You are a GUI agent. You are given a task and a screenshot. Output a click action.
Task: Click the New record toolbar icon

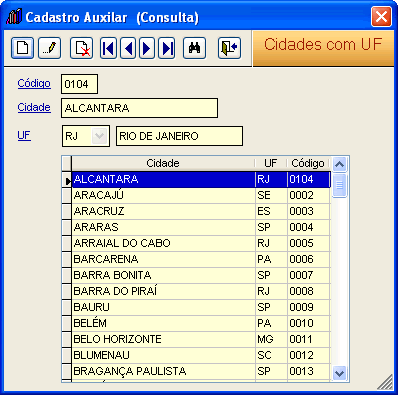(x=22, y=48)
